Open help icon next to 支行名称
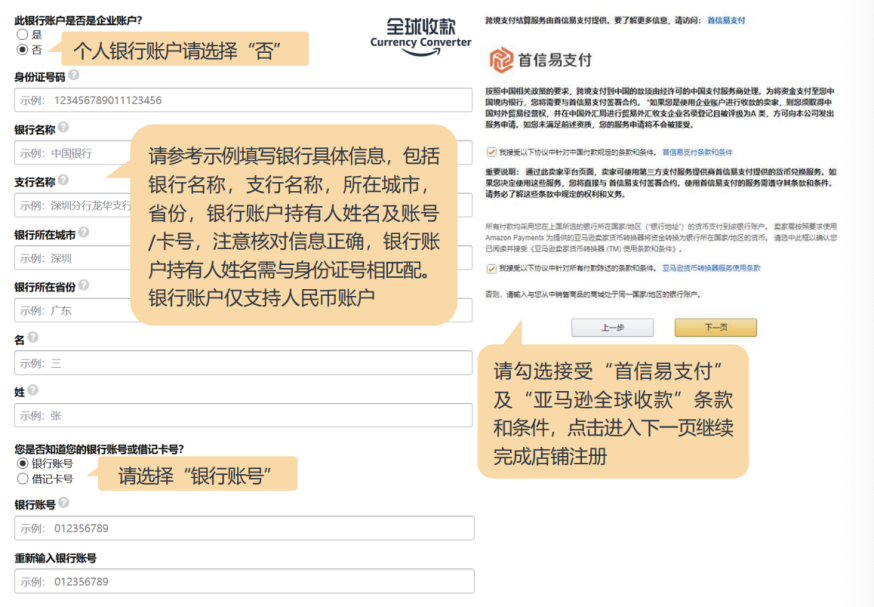 64,179
